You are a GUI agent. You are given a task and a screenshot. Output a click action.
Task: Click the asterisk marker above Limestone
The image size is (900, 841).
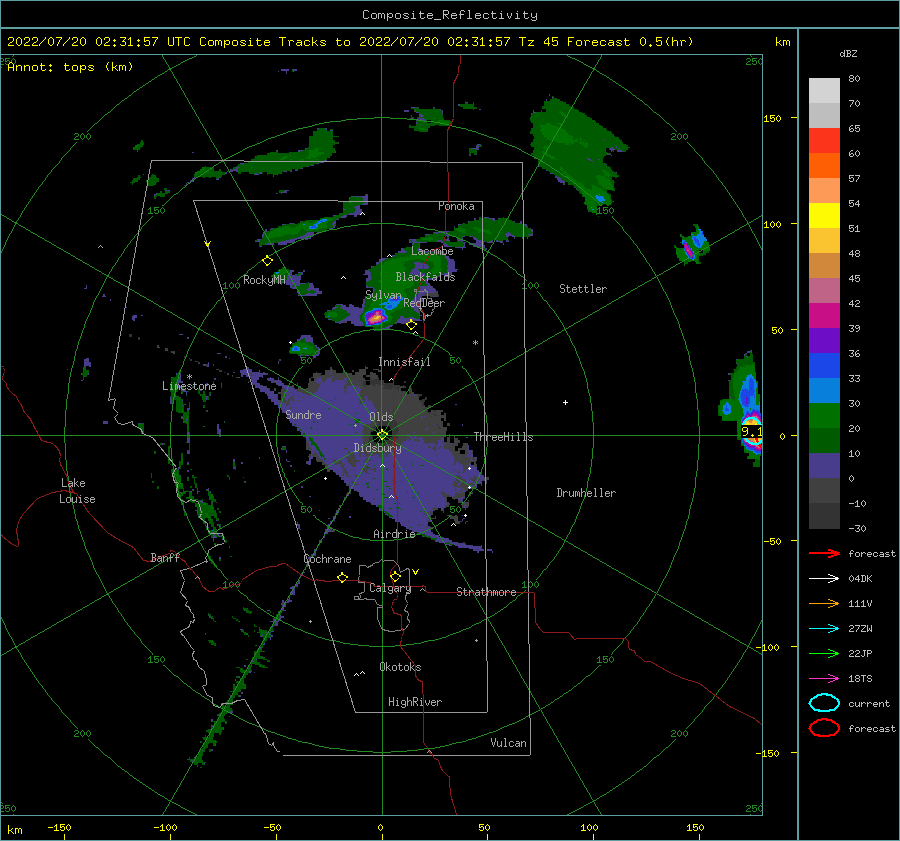[x=189, y=377]
